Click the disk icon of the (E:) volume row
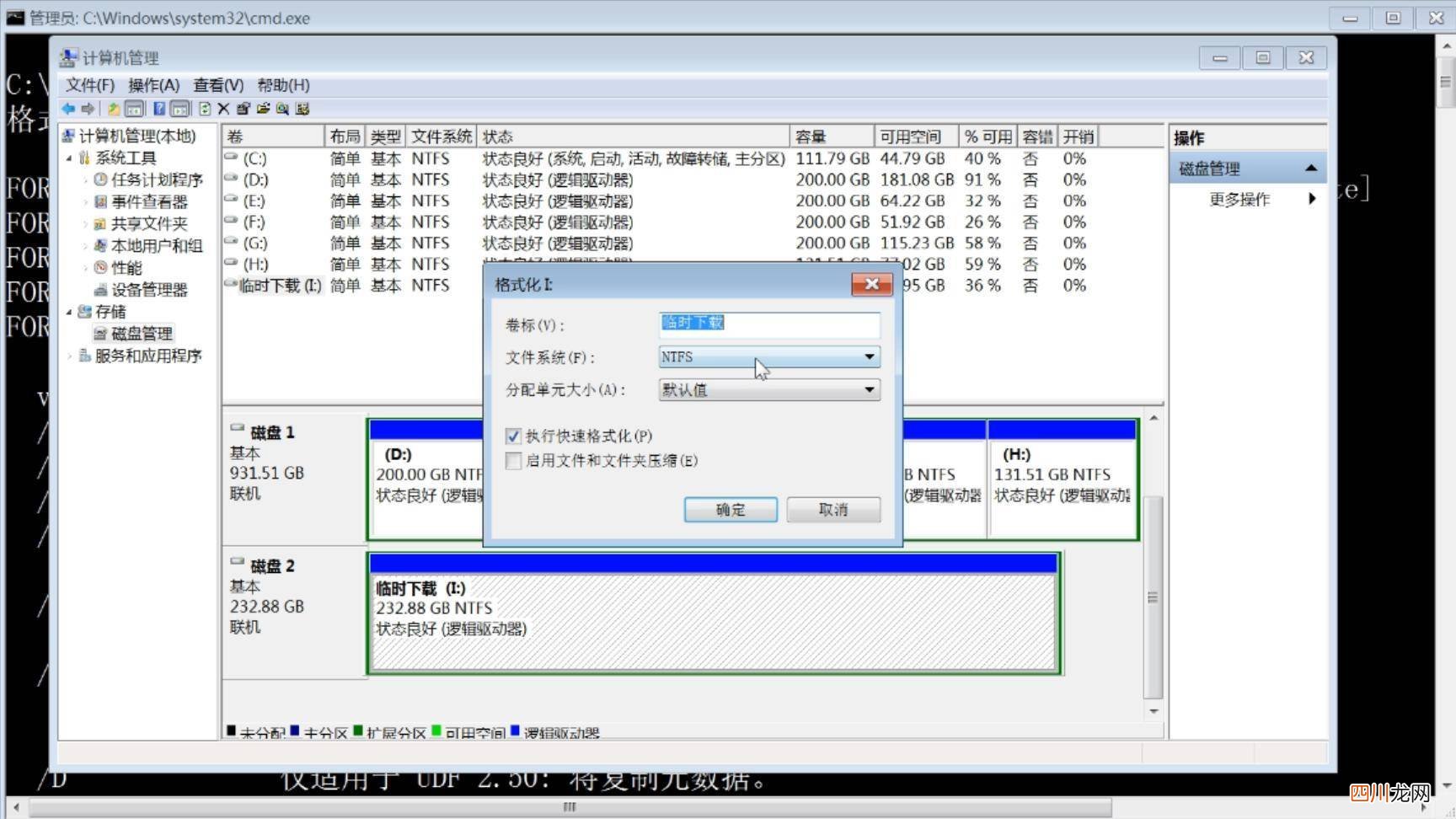 [x=231, y=200]
